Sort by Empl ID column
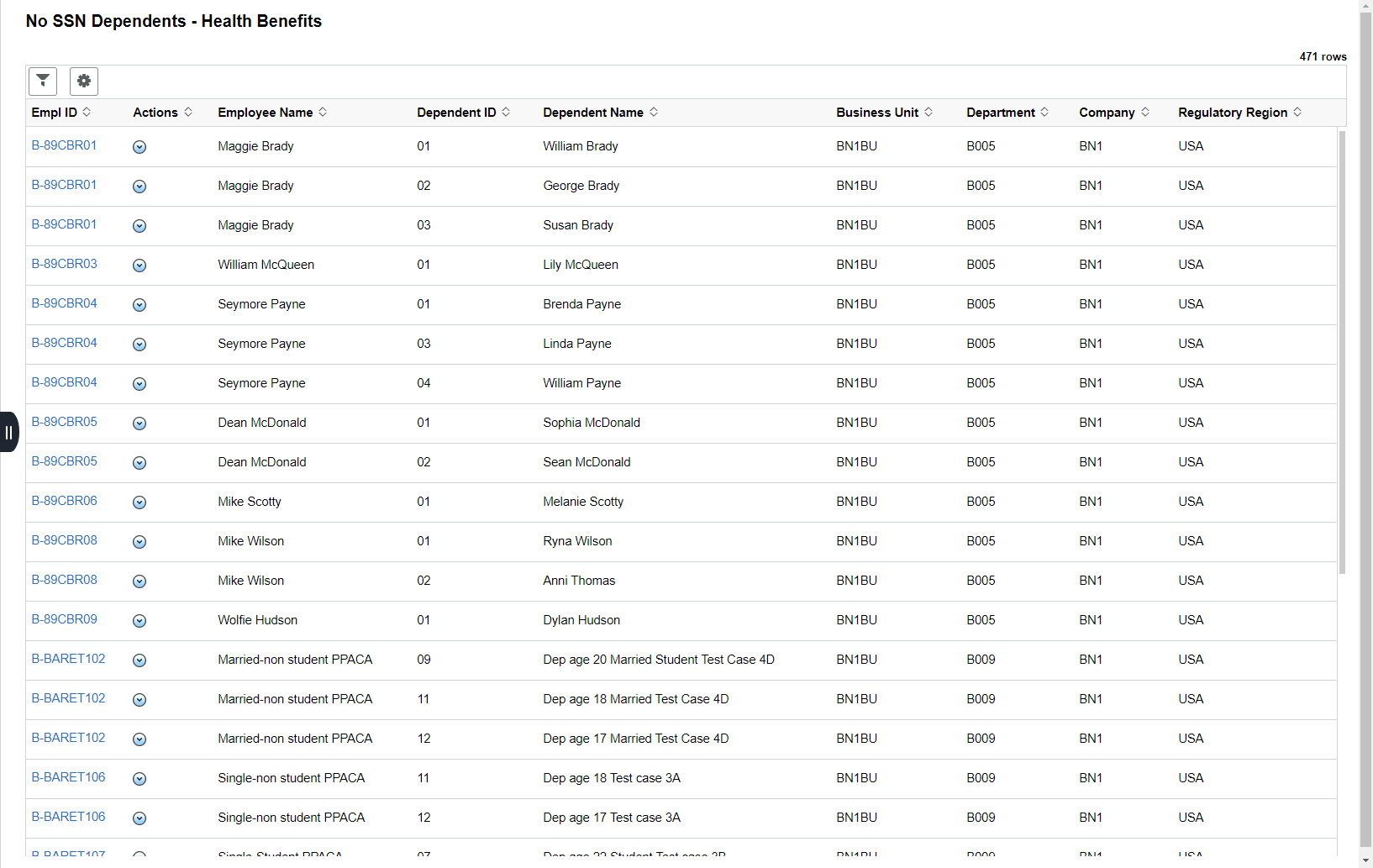 (x=61, y=113)
